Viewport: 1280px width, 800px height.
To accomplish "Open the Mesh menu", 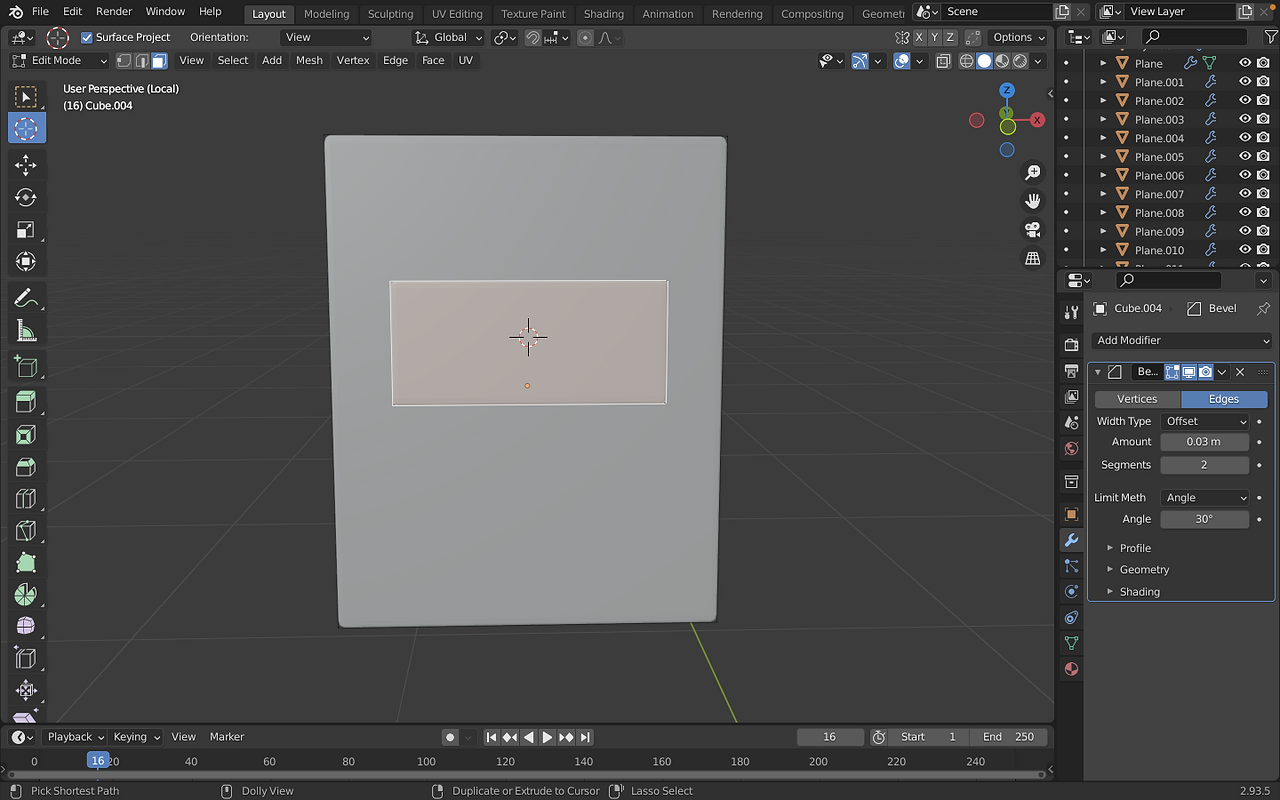I will (x=309, y=60).
